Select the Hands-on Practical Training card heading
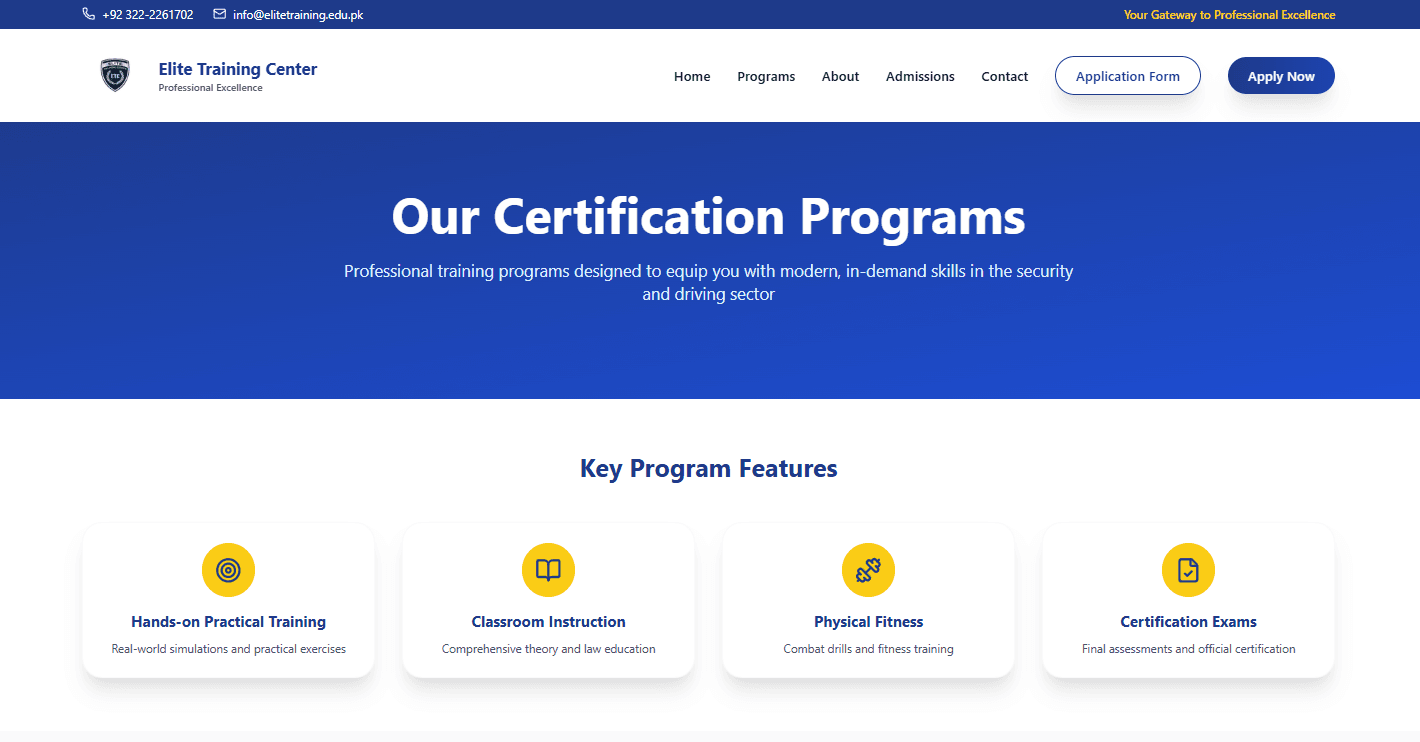 pyautogui.click(x=228, y=622)
